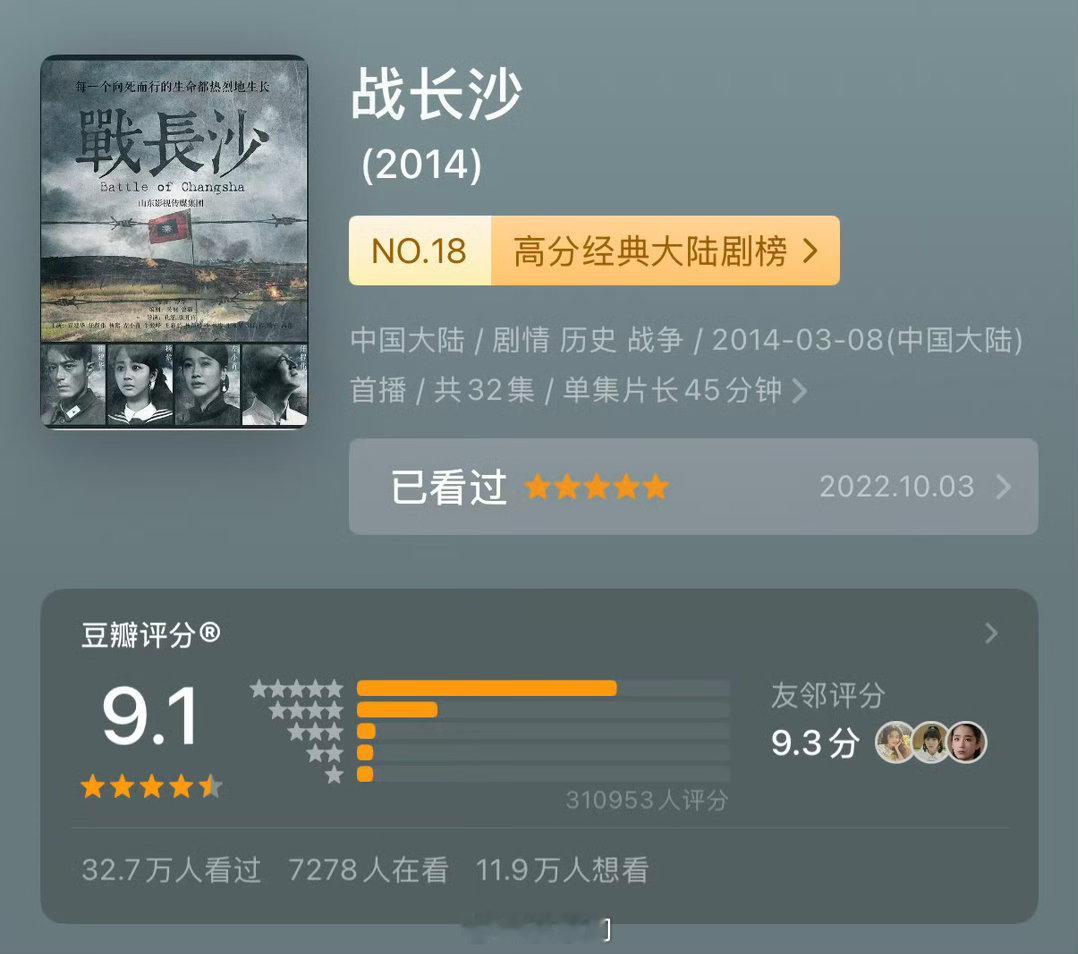Tap the five-star rating distribution bar
The image size is (1078, 954).
point(543,689)
